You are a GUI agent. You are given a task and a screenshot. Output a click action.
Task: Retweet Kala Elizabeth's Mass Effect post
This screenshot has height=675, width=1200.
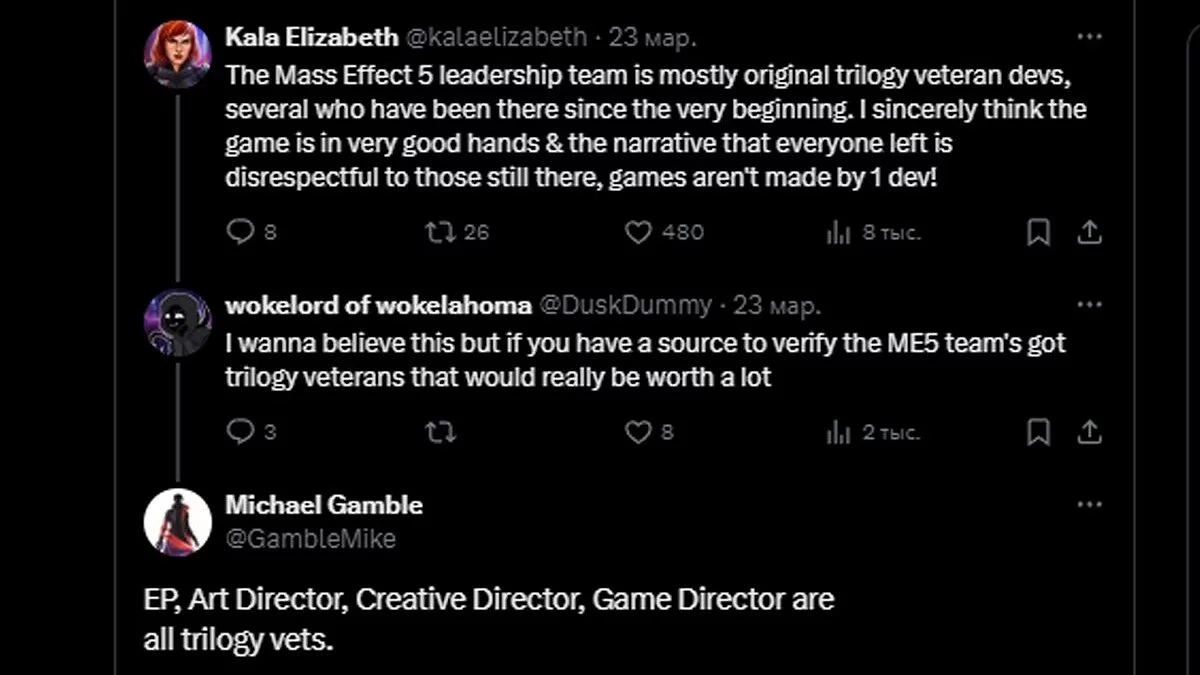coord(439,233)
